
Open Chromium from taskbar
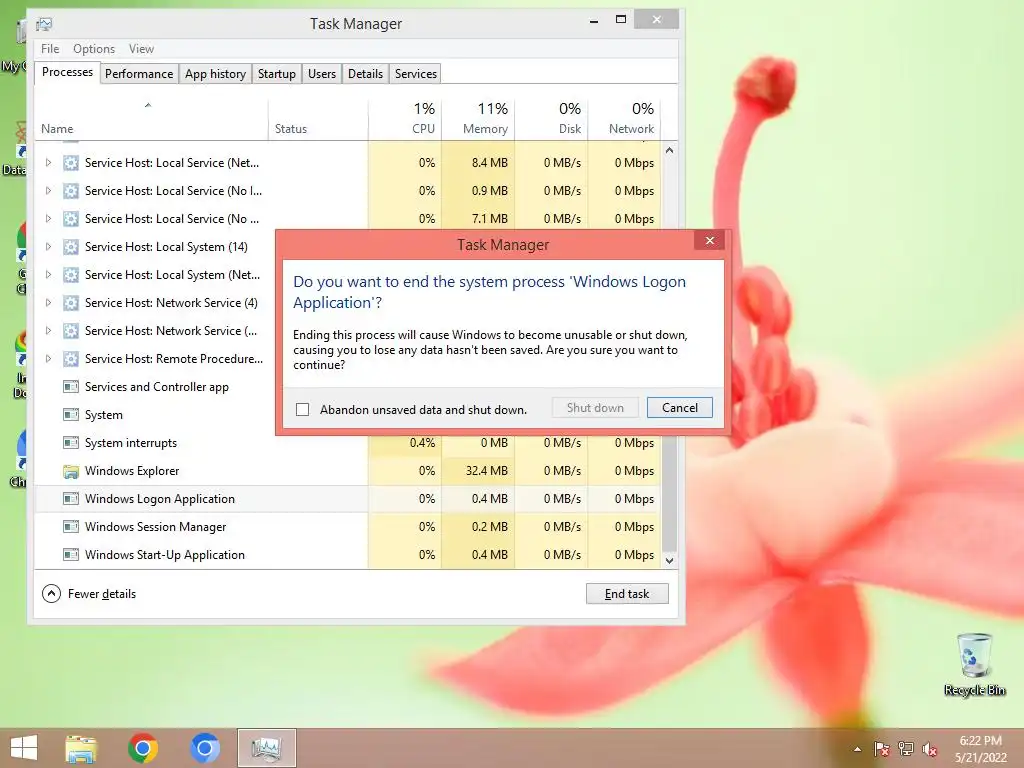(204, 748)
